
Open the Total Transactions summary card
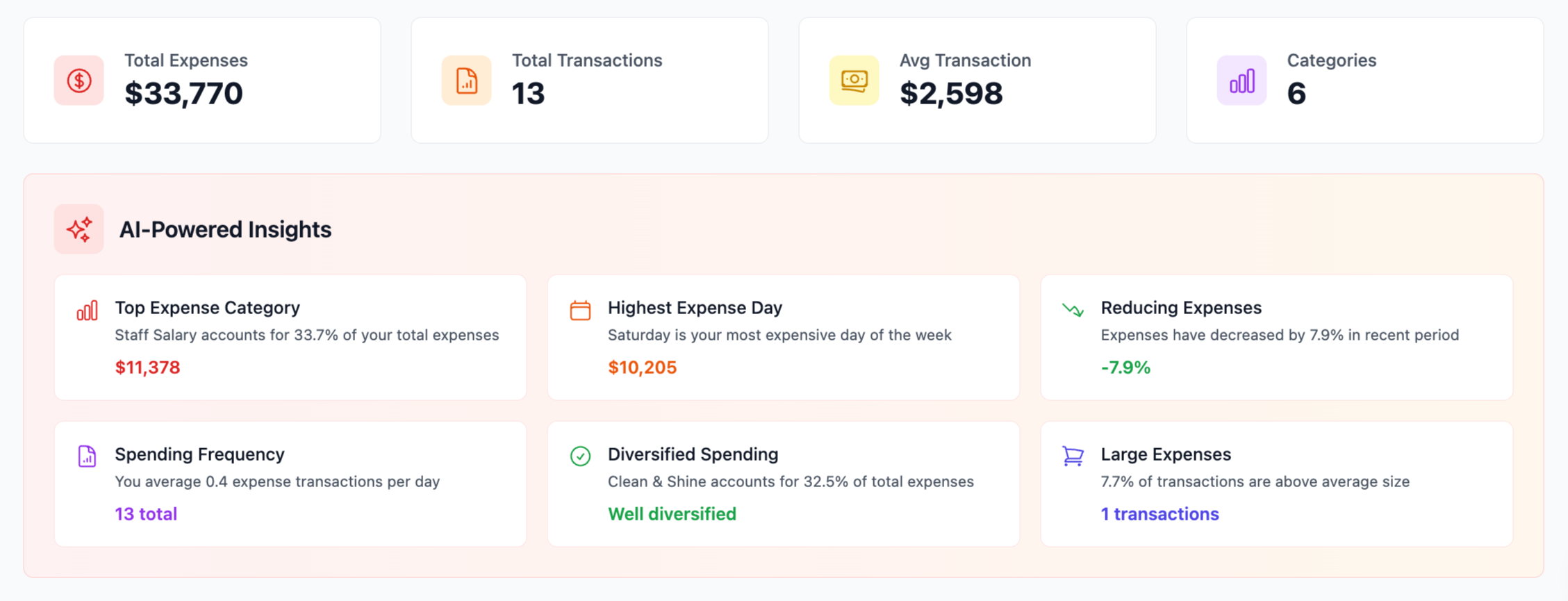(589, 80)
